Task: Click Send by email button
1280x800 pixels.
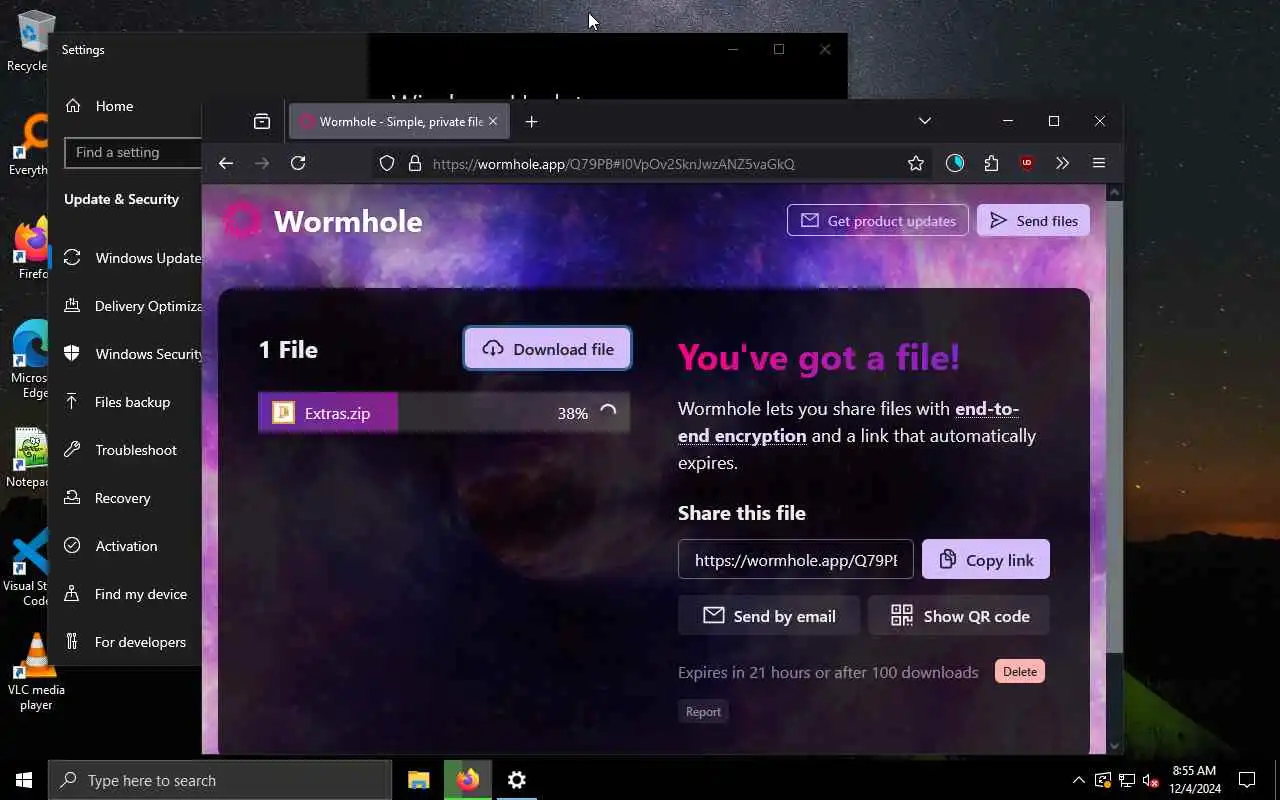Action: point(769,616)
